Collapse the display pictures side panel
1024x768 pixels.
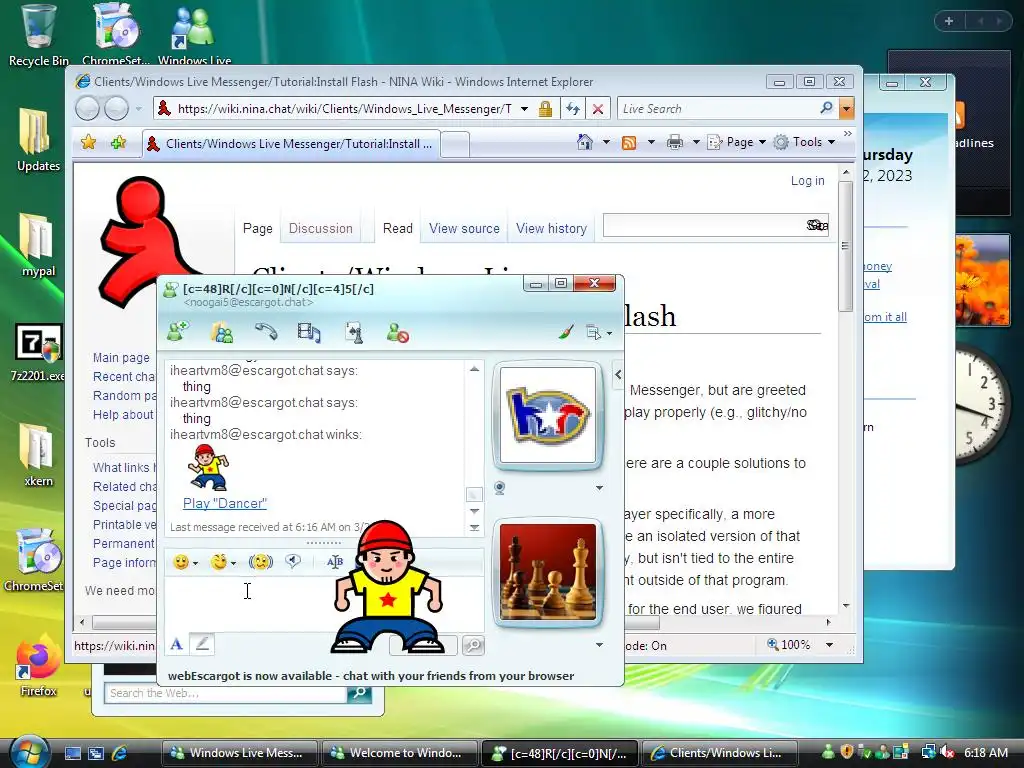pos(618,375)
